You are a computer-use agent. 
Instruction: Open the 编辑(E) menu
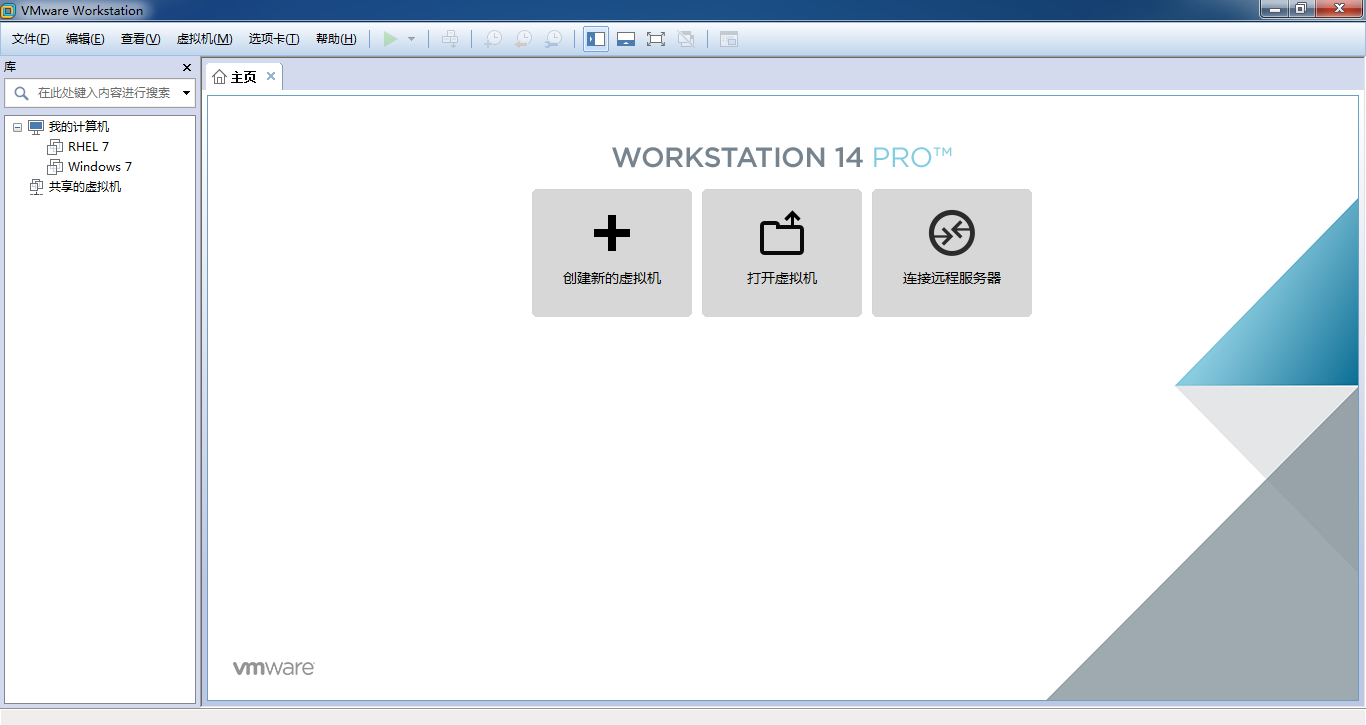pyautogui.click(x=85, y=39)
